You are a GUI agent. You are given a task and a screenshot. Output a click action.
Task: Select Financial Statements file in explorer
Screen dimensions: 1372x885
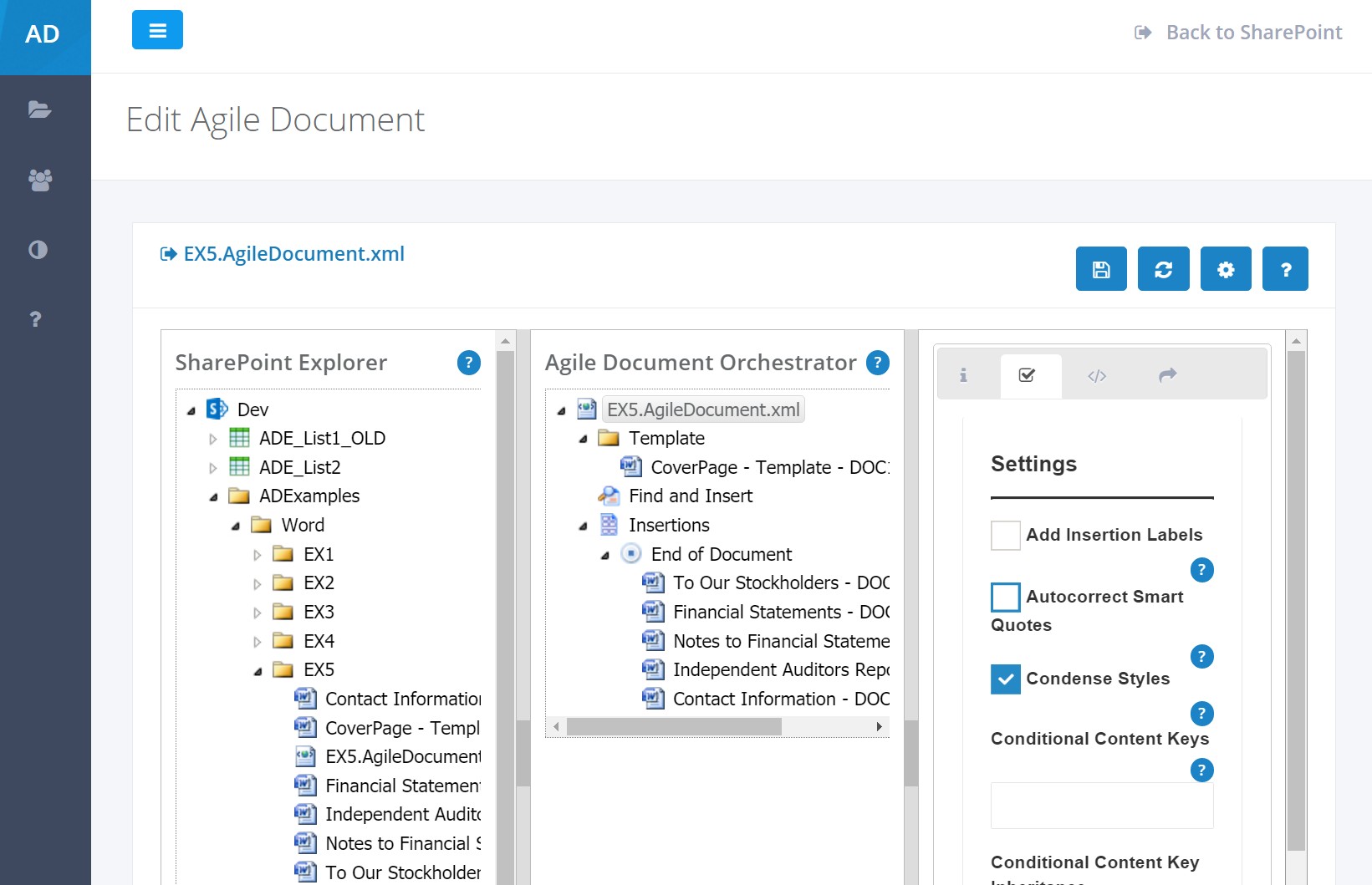(x=403, y=786)
